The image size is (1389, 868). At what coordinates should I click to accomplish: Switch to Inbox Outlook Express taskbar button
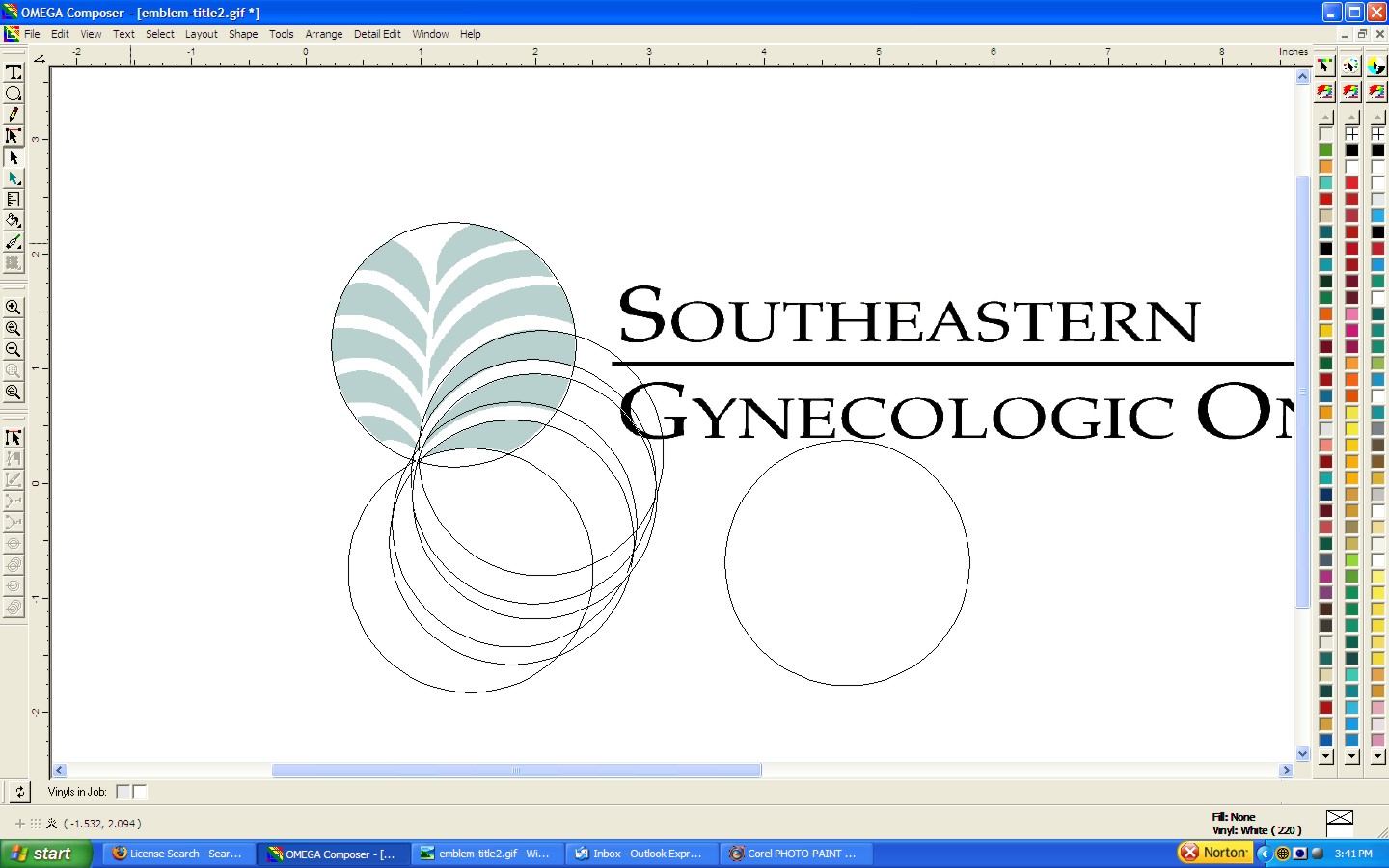641,854
